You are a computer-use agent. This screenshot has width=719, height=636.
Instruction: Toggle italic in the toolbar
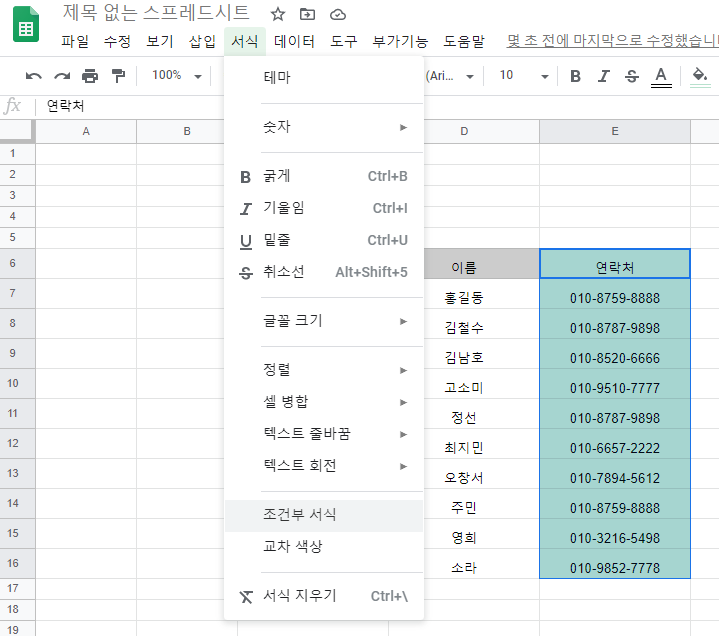pos(604,76)
